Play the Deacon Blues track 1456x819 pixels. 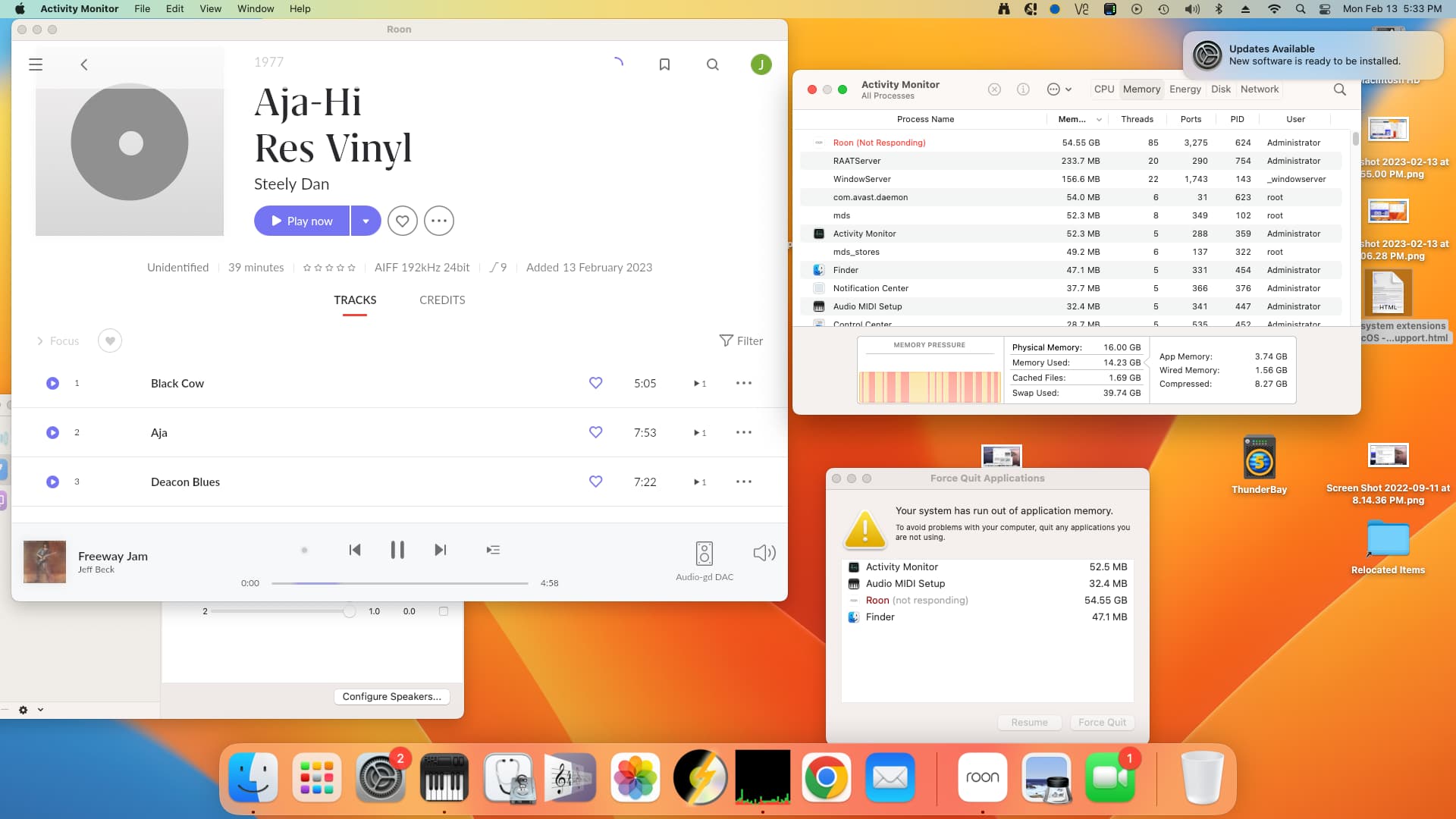coord(52,482)
